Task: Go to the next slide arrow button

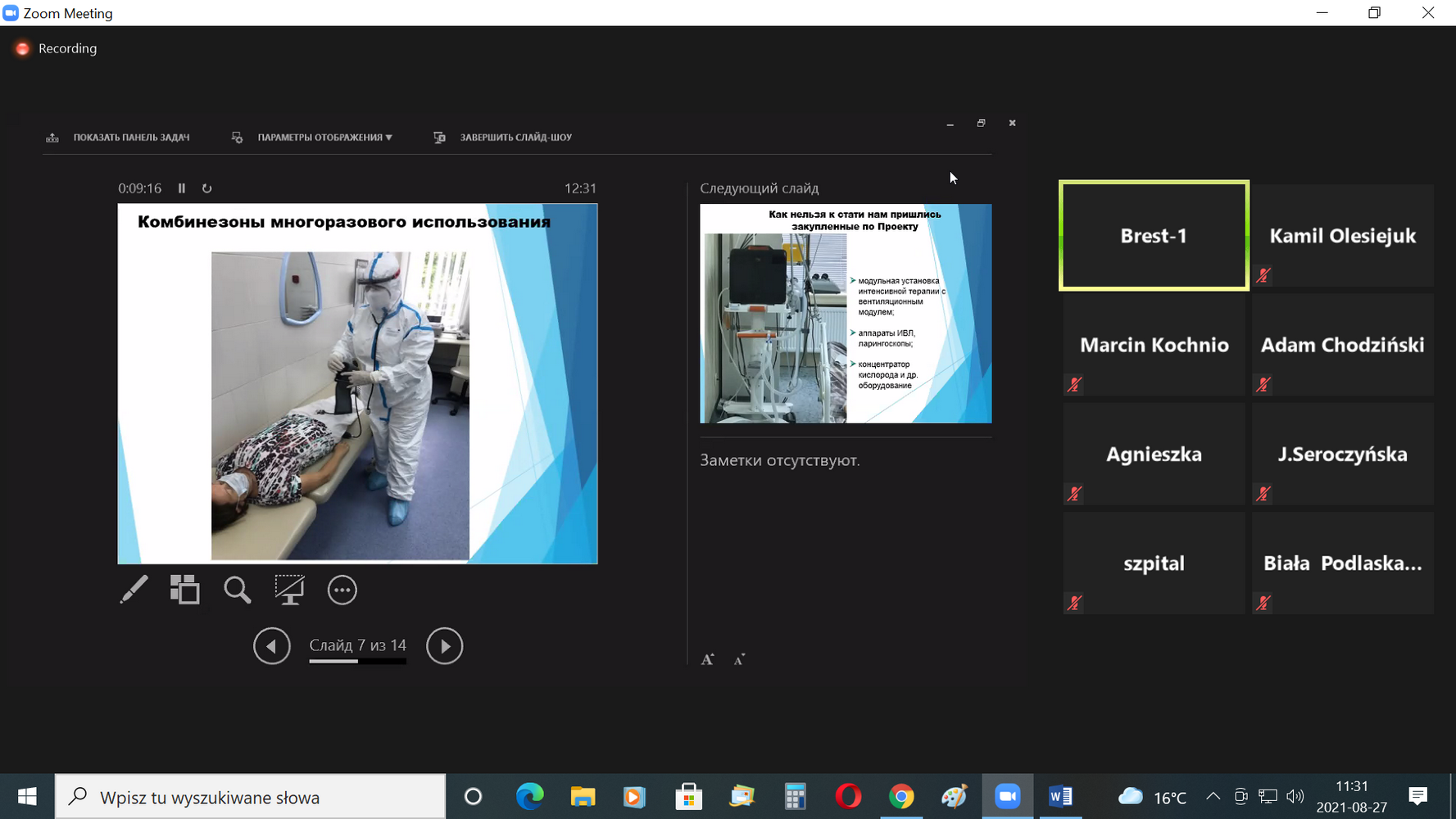Action: (444, 646)
